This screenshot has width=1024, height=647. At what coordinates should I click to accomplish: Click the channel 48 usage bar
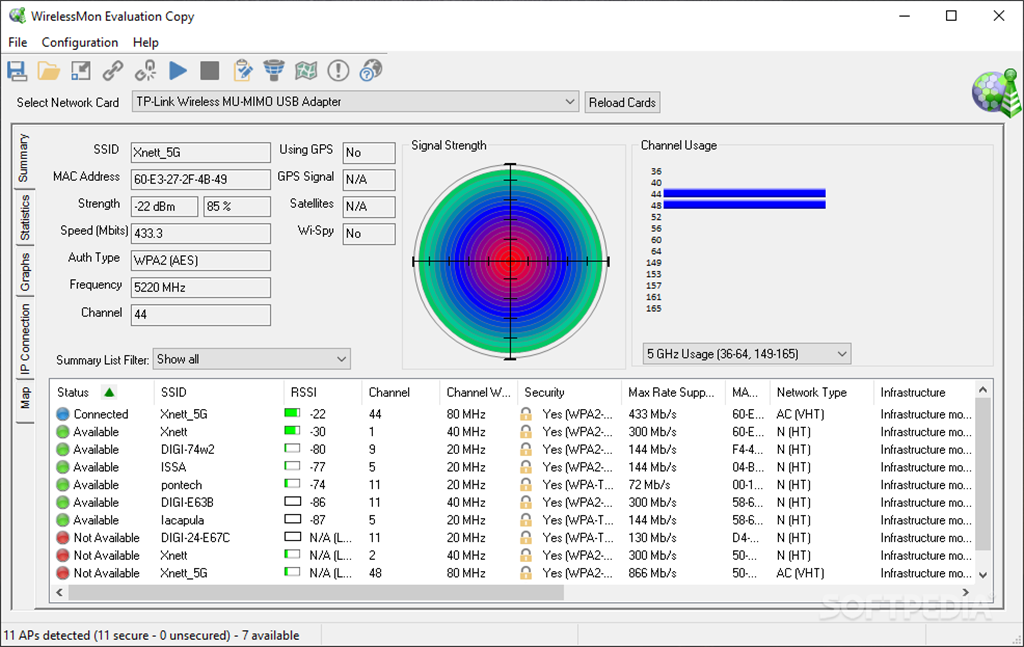744,205
